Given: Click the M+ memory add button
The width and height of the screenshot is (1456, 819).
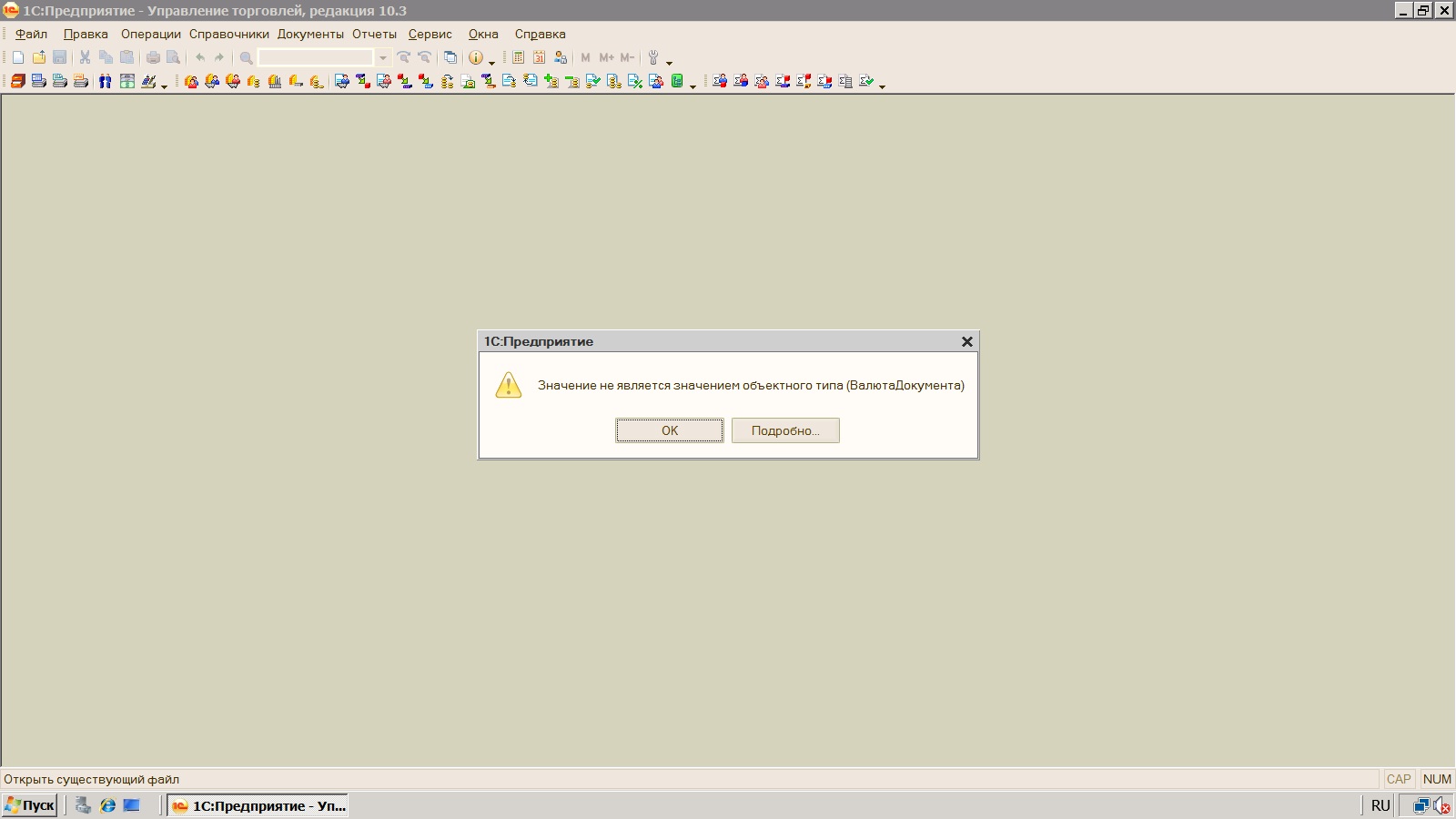Looking at the screenshot, I should [607, 57].
